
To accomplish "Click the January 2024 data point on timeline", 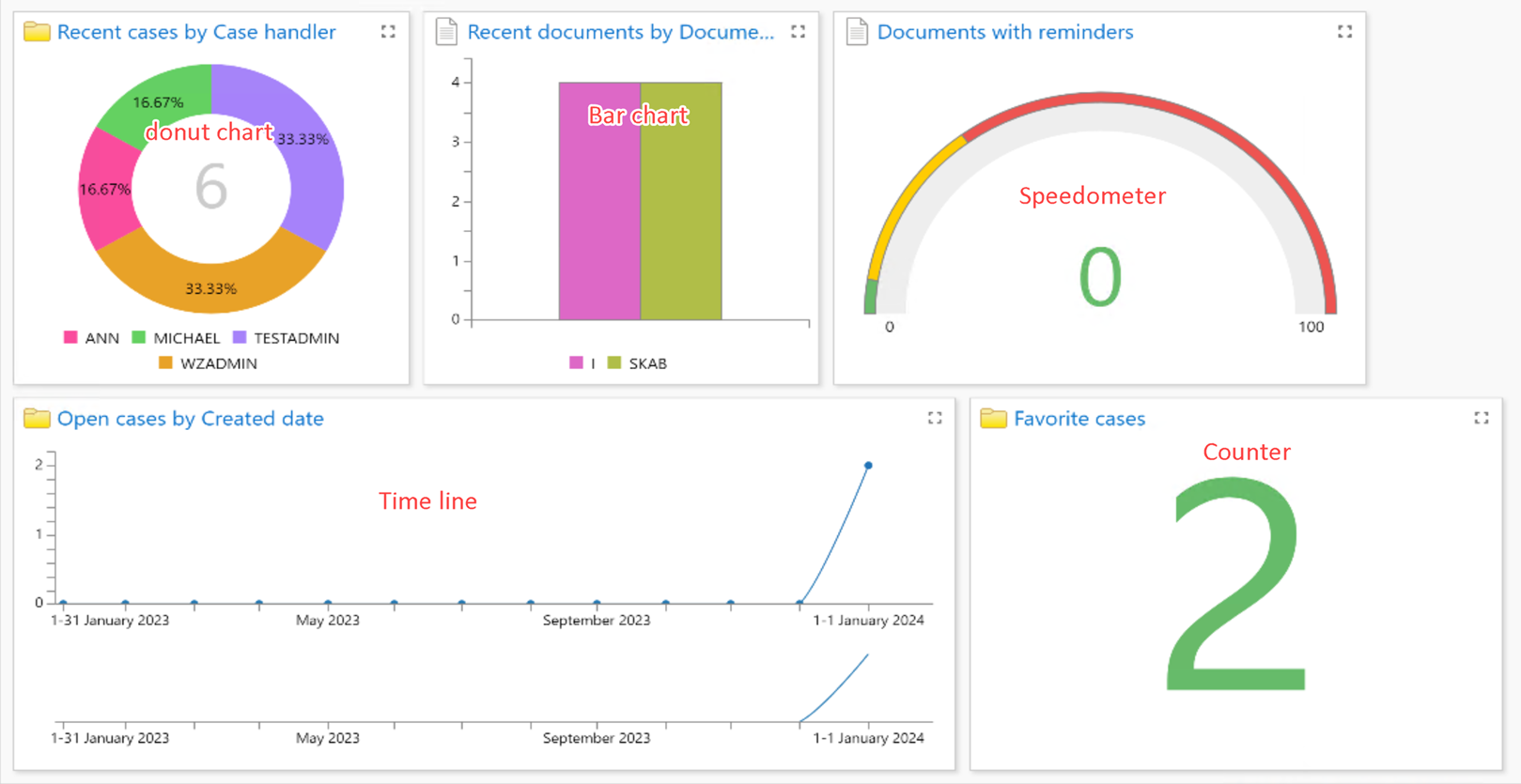I will point(868,466).
